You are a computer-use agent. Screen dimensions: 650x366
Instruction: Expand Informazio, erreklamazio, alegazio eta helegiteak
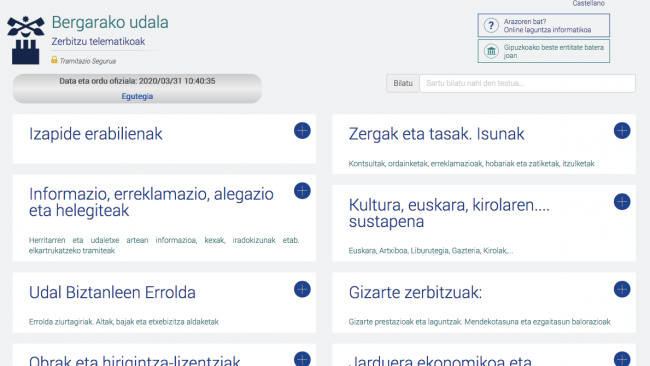[302, 191]
